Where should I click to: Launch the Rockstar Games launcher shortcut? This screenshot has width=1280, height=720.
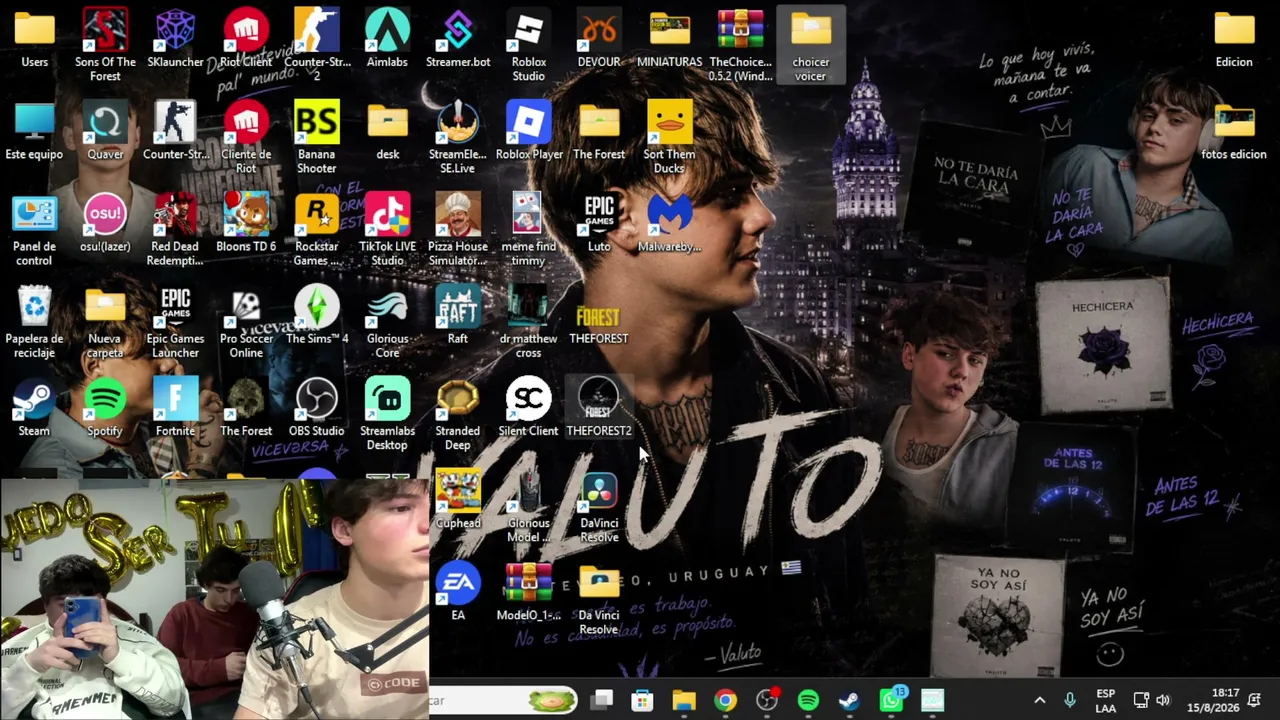[317, 229]
